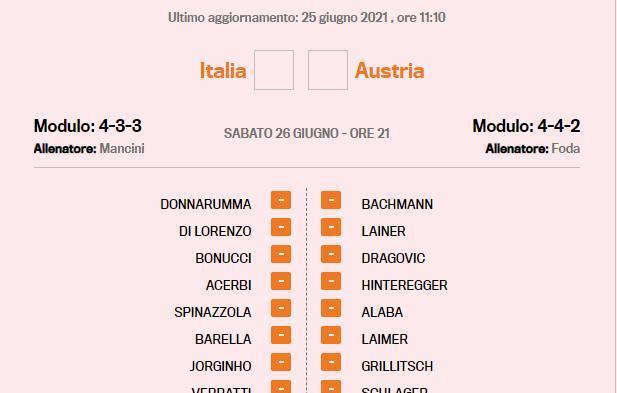617x393 pixels.
Task: Click the orange badge next to Grillitsch
Action: (331, 362)
